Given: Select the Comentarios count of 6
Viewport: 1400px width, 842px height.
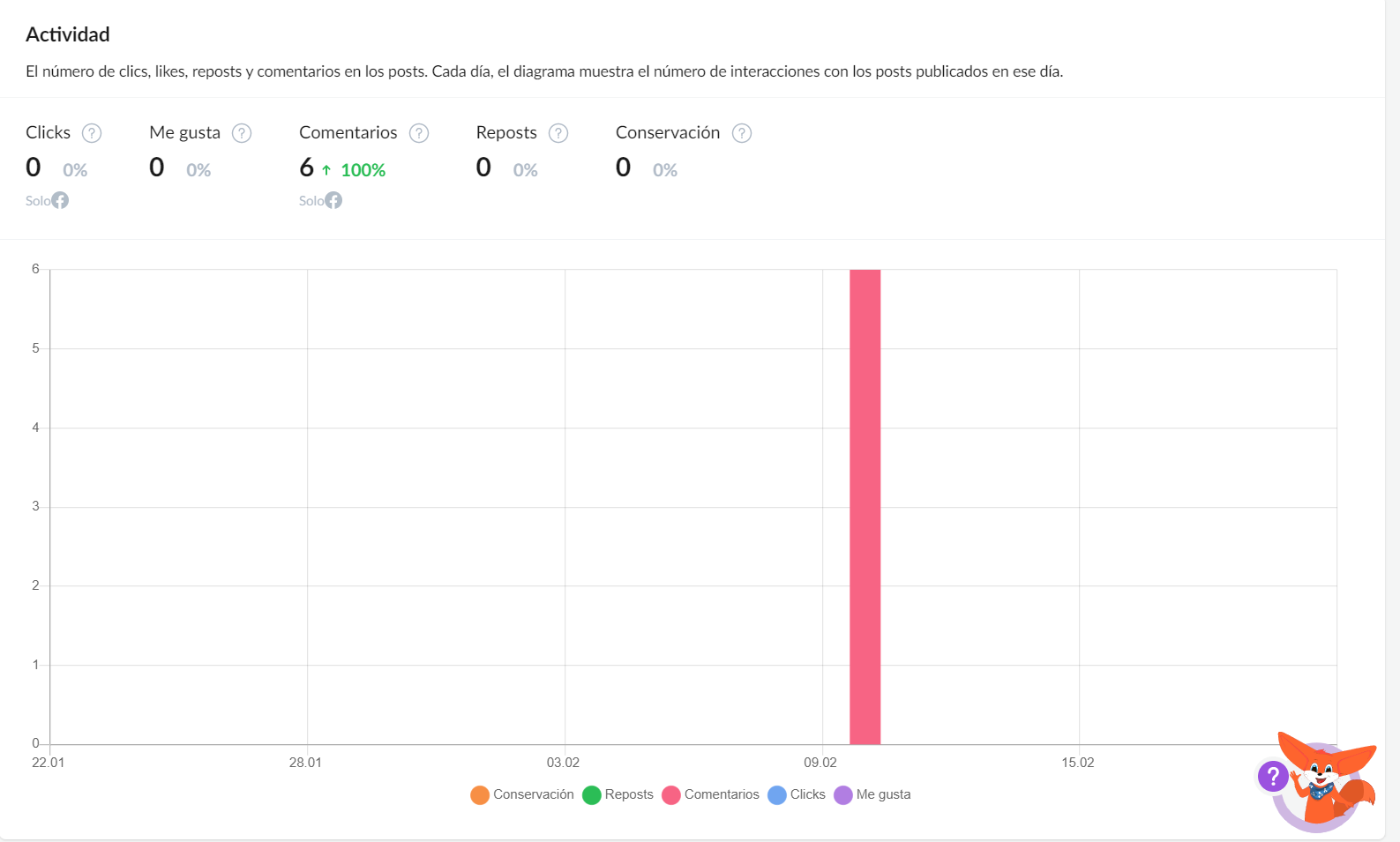Looking at the screenshot, I should coord(306,167).
